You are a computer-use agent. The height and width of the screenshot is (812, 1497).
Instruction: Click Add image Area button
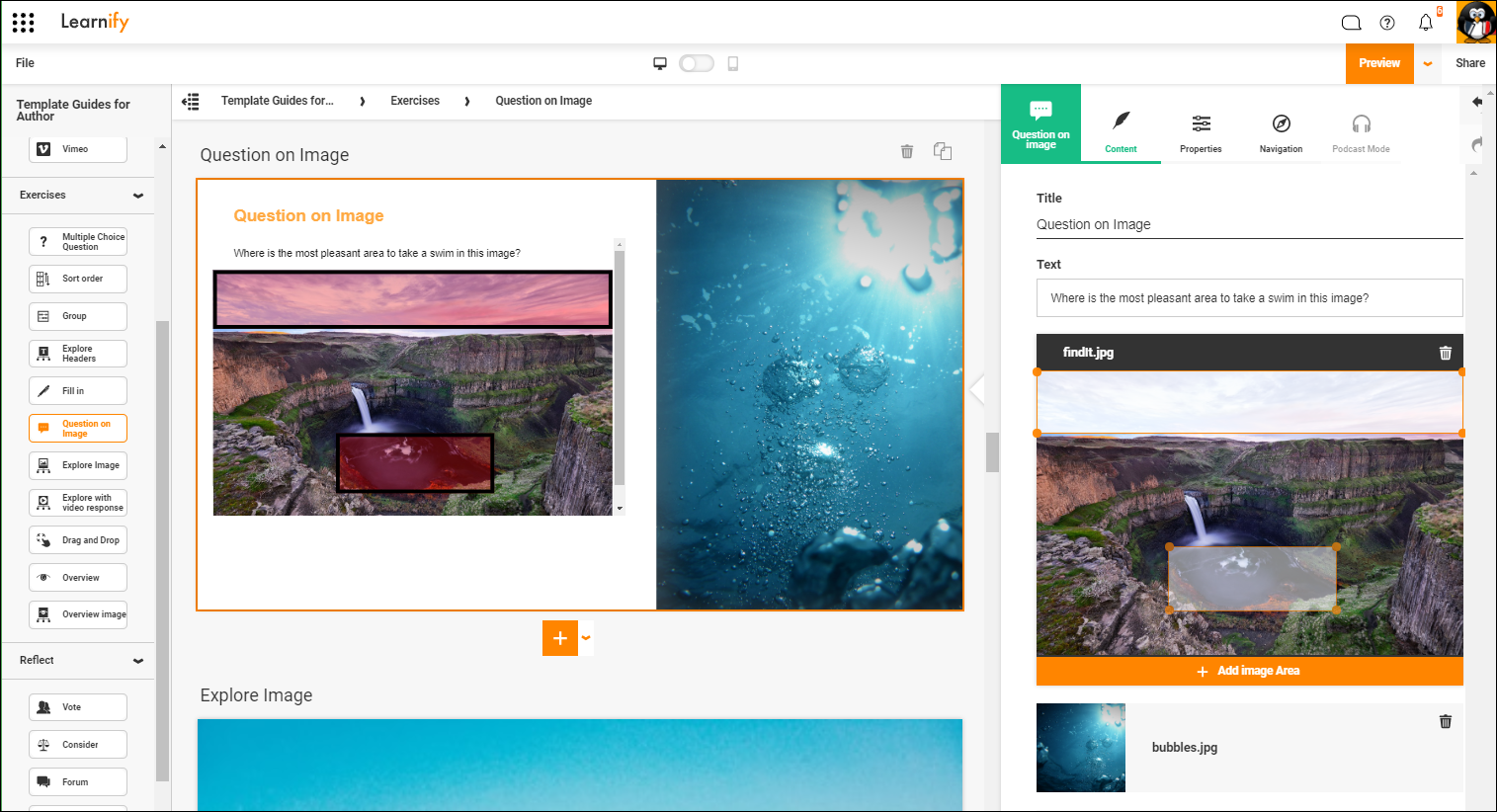coord(1249,671)
